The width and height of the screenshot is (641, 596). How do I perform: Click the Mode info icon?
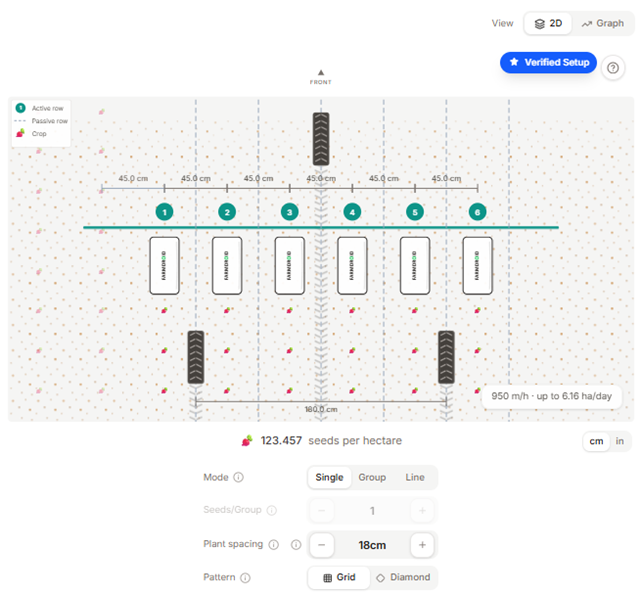[238, 477]
